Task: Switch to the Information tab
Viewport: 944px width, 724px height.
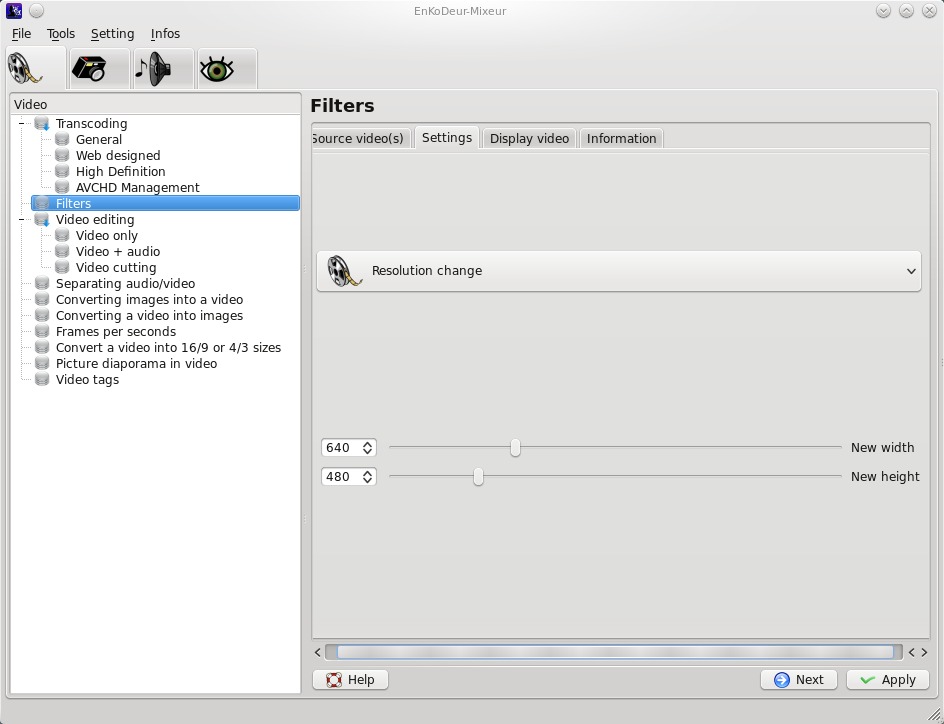Action: click(x=621, y=138)
